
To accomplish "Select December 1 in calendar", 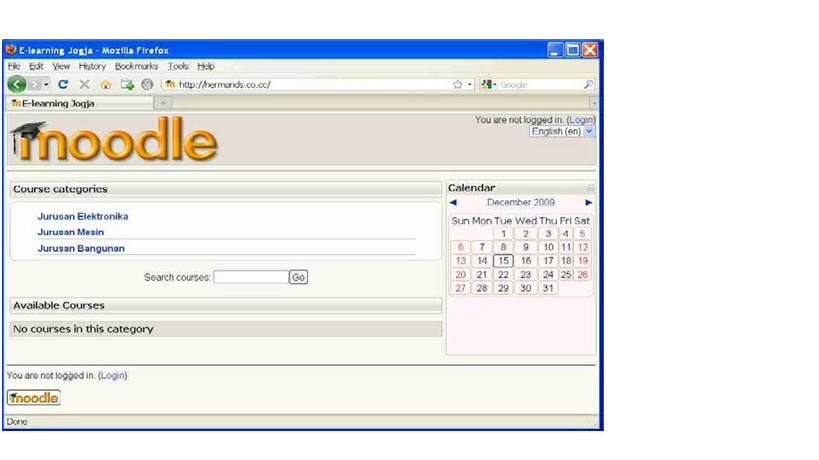I will [x=503, y=233].
